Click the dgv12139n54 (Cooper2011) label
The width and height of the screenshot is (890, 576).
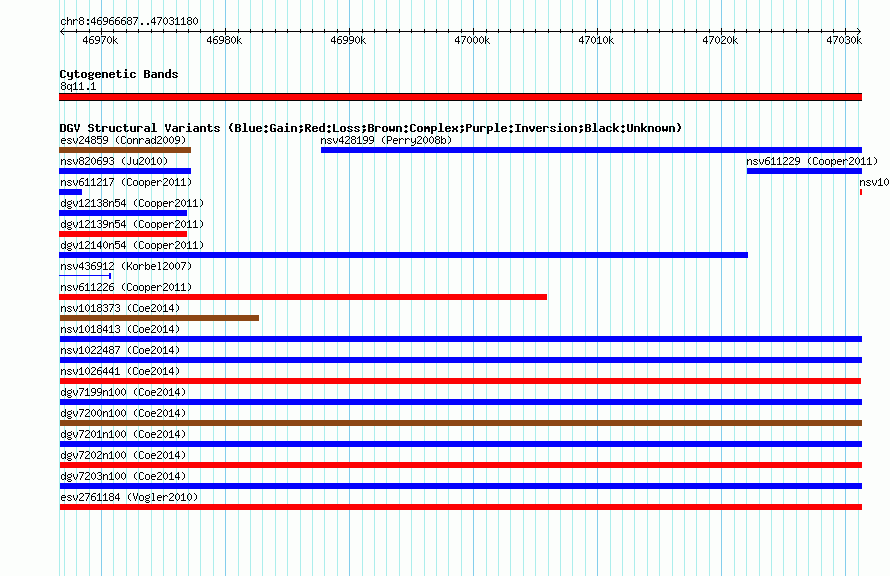point(132,224)
